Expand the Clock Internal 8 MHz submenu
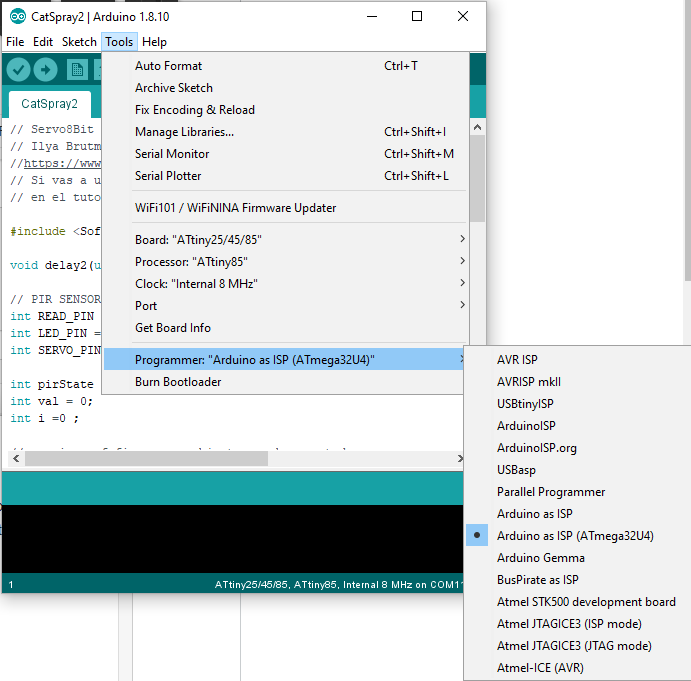 (x=285, y=284)
